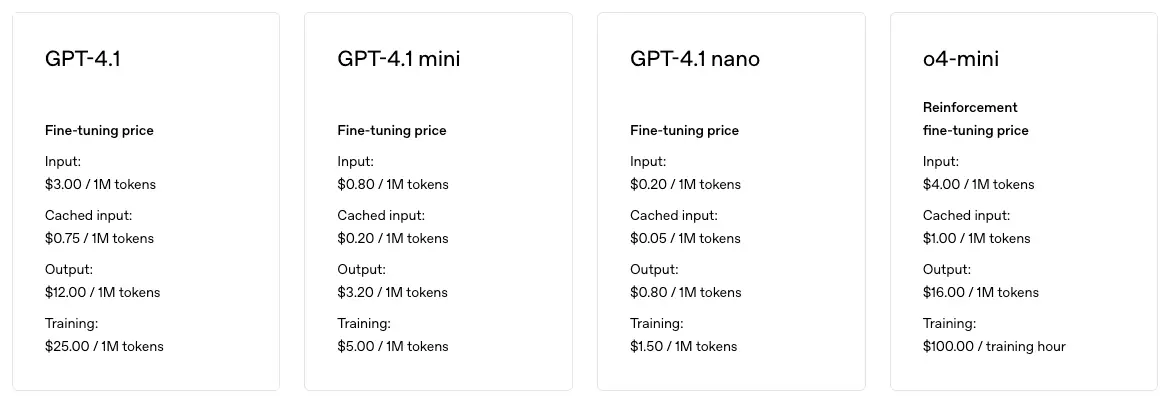Click GPT-4.1 cached input price $0.75
This screenshot has width=1169, height=402.
[x=99, y=238]
